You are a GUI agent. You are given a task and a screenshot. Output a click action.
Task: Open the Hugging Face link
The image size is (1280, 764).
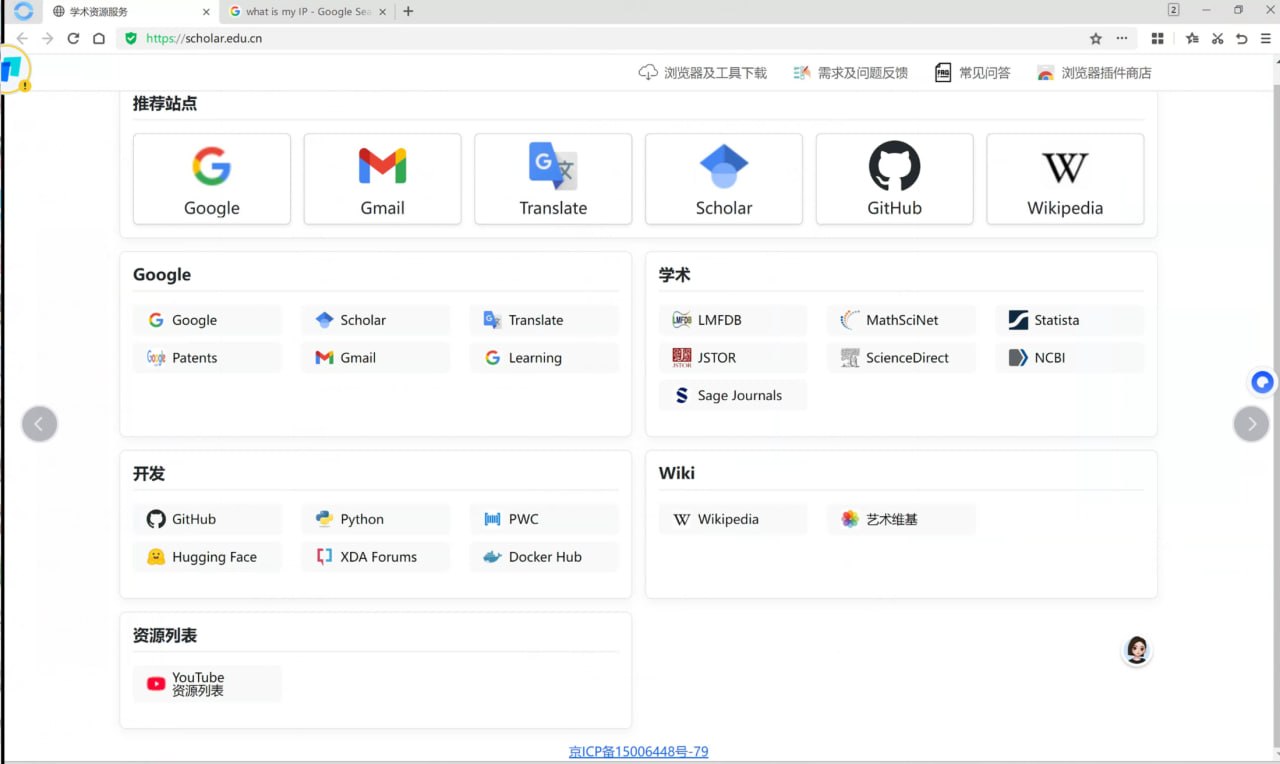point(207,557)
